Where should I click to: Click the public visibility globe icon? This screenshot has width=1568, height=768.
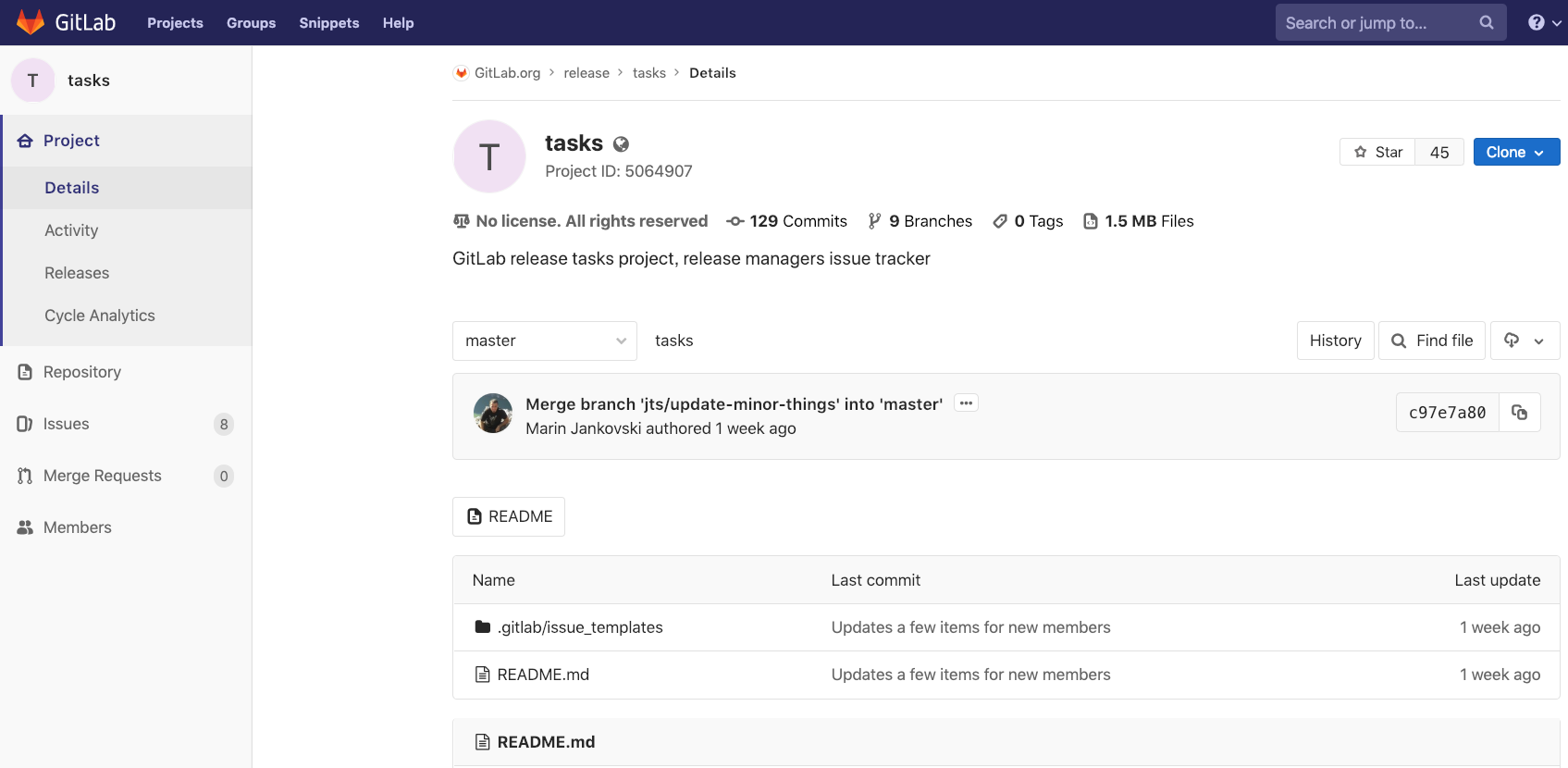tap(621, 143)
